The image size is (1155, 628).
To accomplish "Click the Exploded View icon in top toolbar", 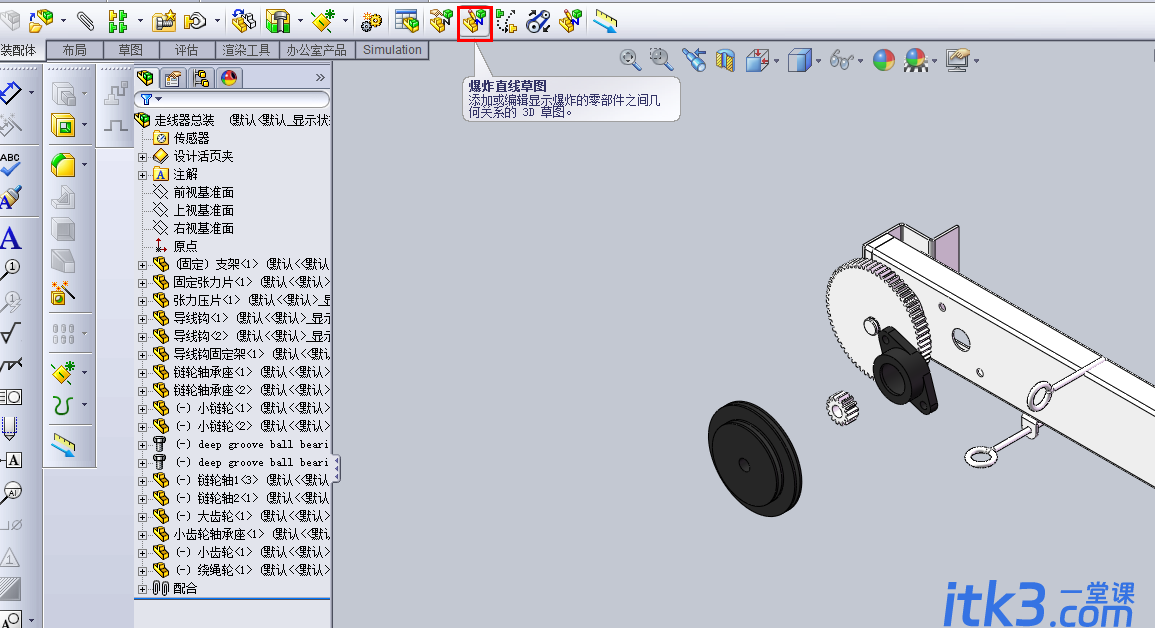I will [440, 21].
